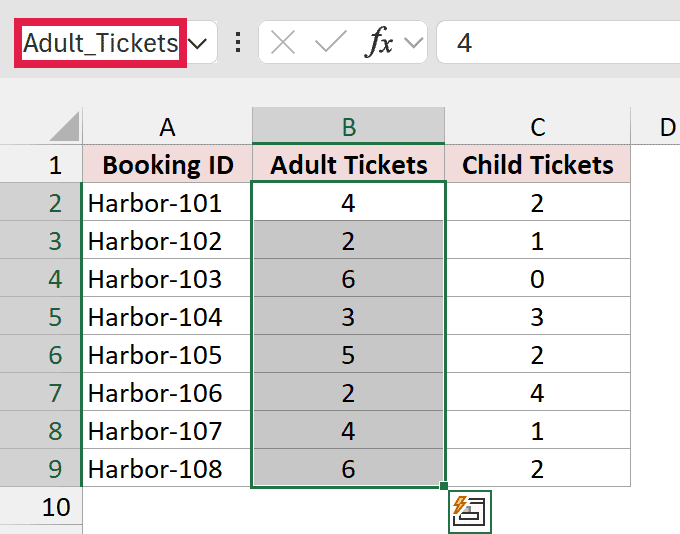This screenshot has width=680, height=534.
Task: Select cell Harbor-105
Action: click(x=167, y=354)
